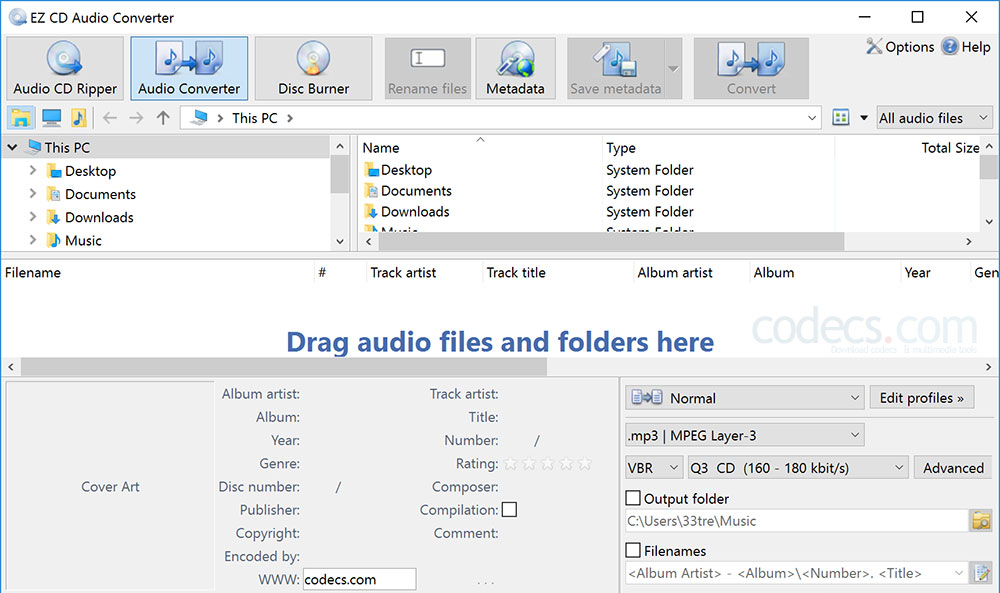
Task: Open the VBR mode dropdown
Action: click(x=654, y=468)
